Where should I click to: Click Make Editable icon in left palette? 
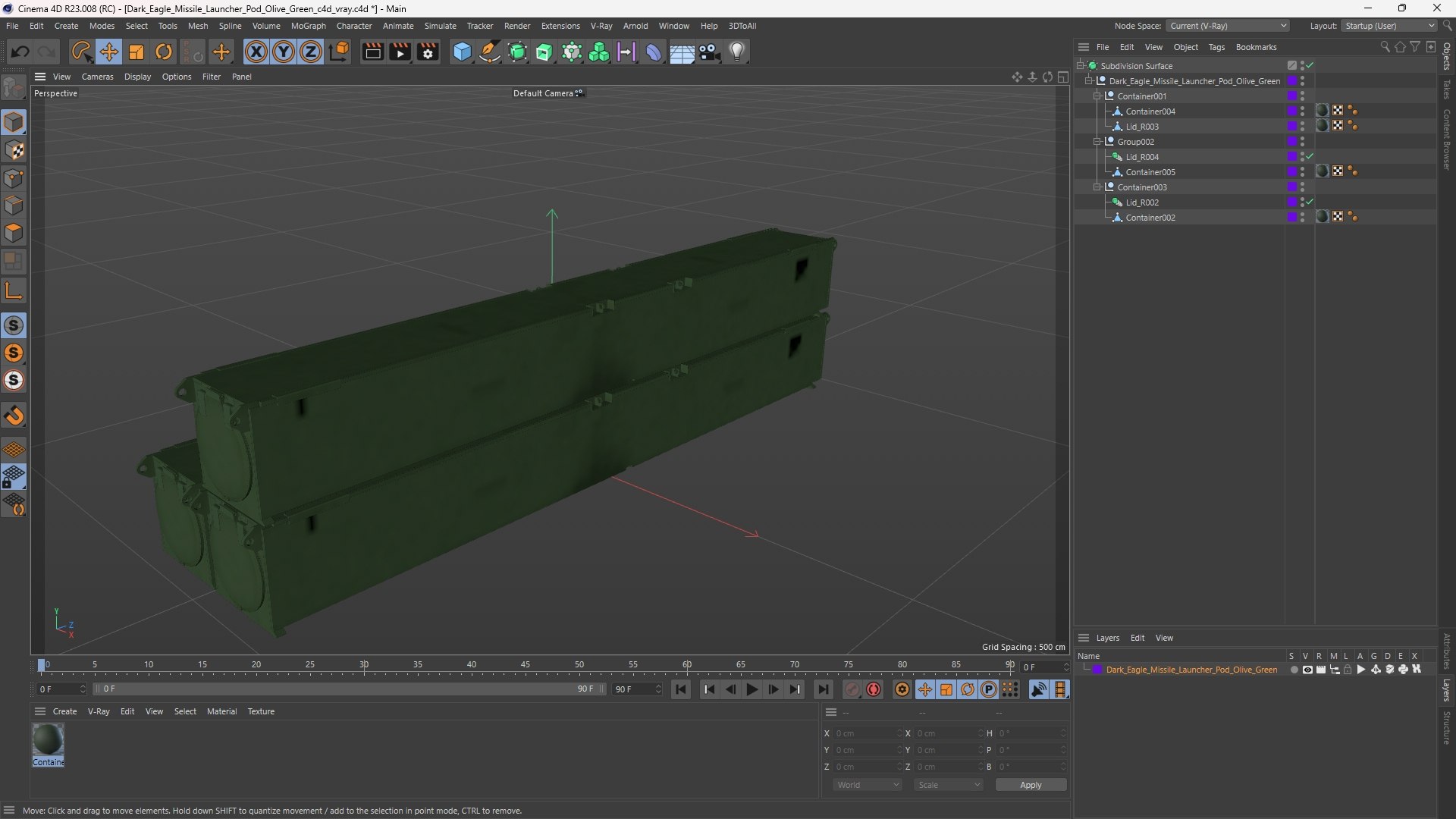pos(14,88)
